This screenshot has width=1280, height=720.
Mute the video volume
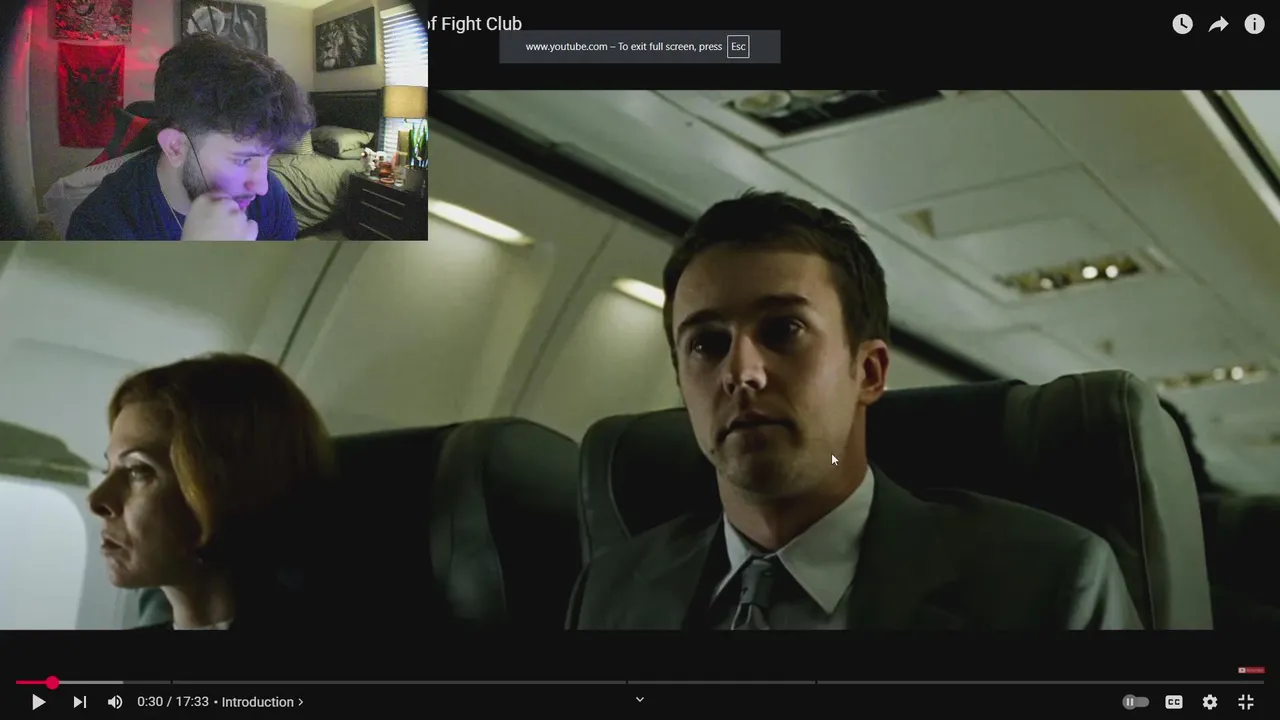(x=115, y=702)
